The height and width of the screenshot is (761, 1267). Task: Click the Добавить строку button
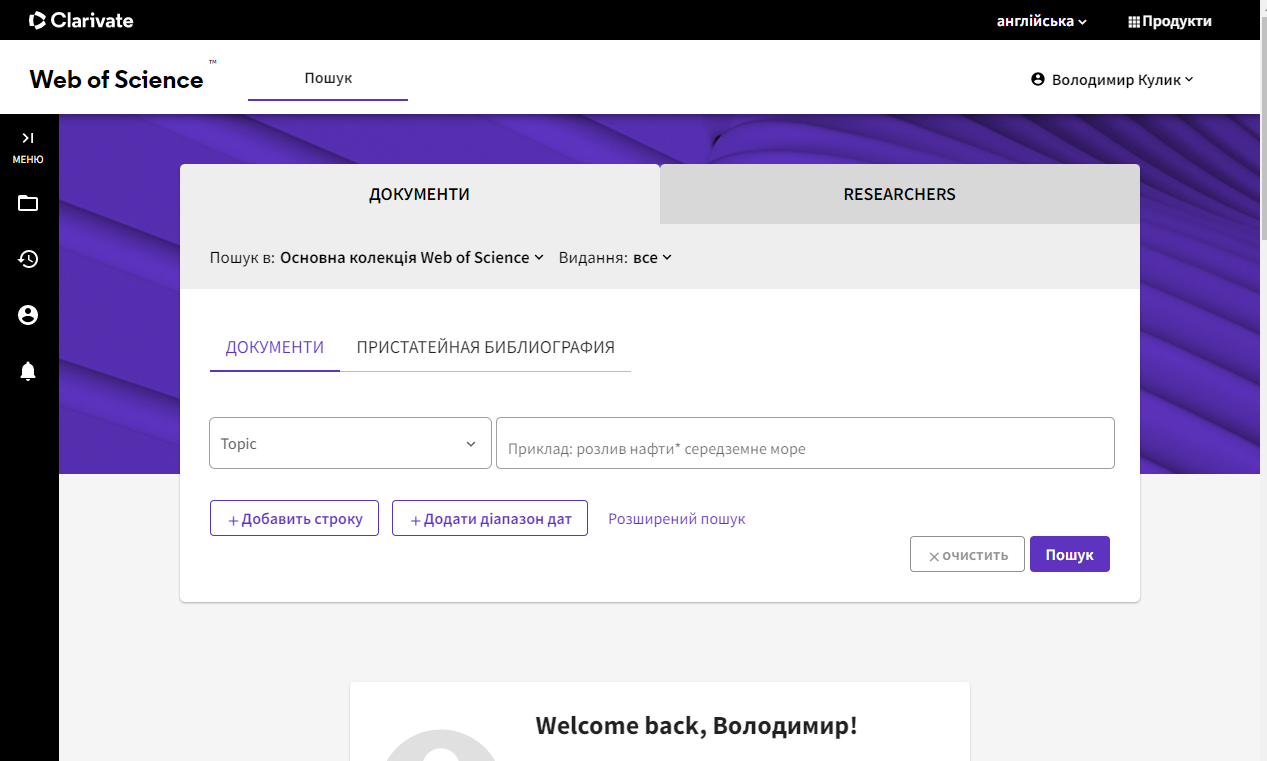294,518
